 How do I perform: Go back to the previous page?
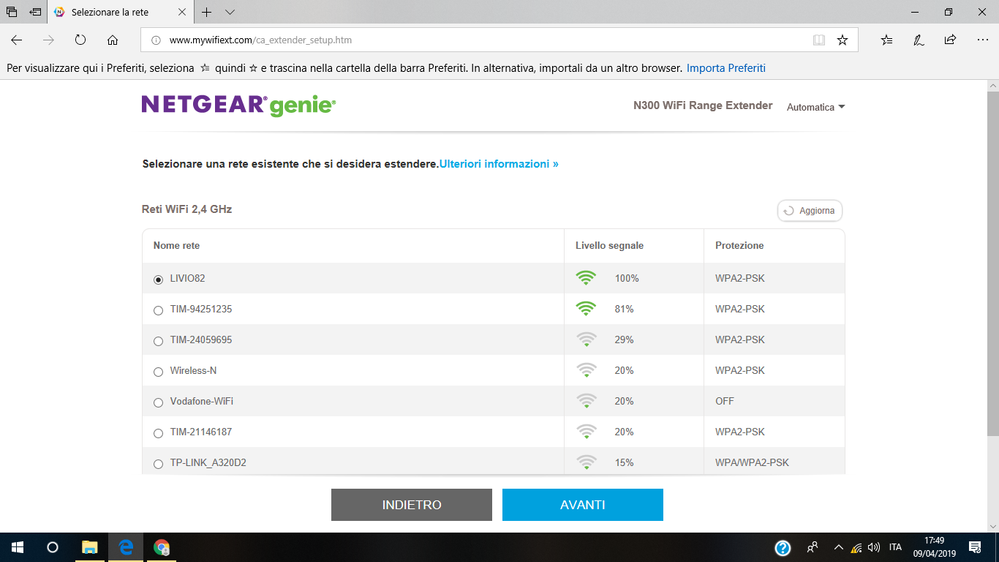pos(17,40)
